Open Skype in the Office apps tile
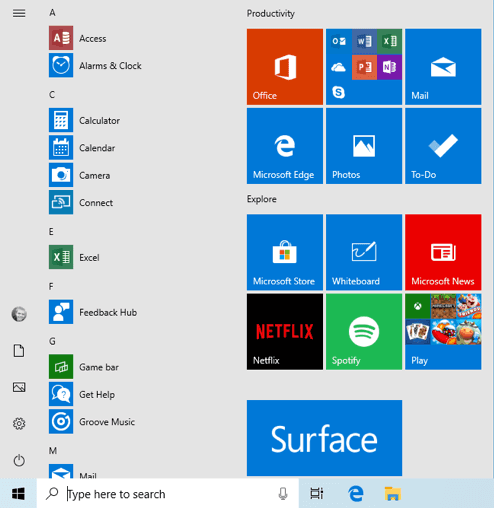The height and width of the screenshot is (508, 494). click(339, 92)
